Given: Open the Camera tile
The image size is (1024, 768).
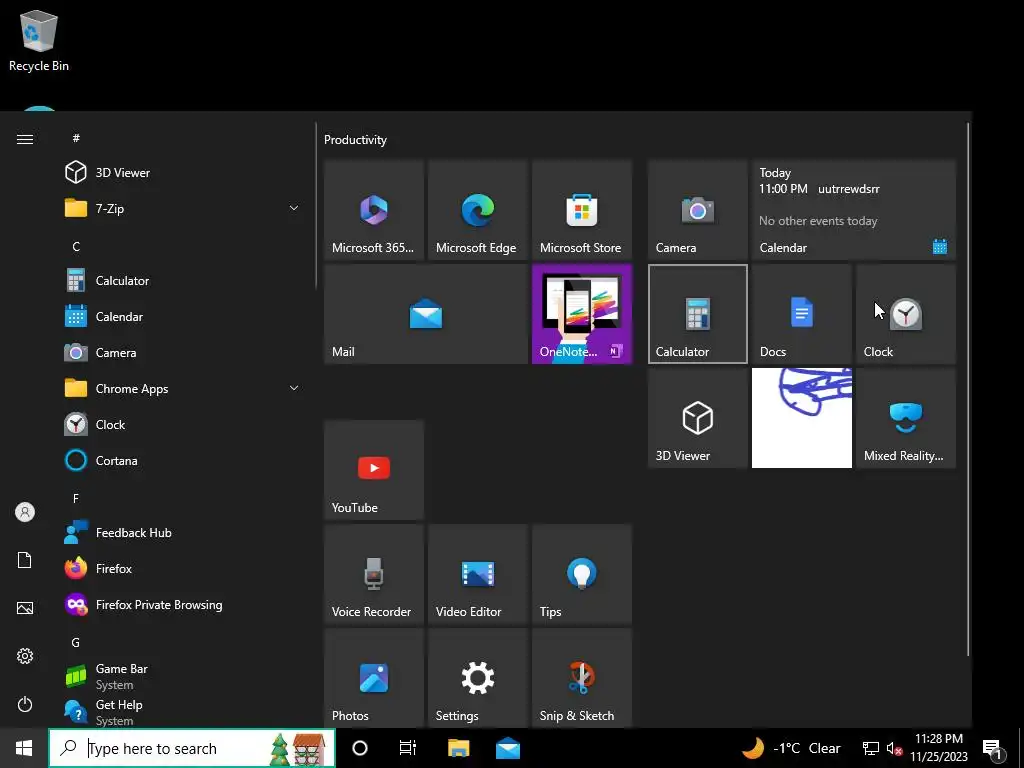Looking at the screenshot, I should point(697,210).
